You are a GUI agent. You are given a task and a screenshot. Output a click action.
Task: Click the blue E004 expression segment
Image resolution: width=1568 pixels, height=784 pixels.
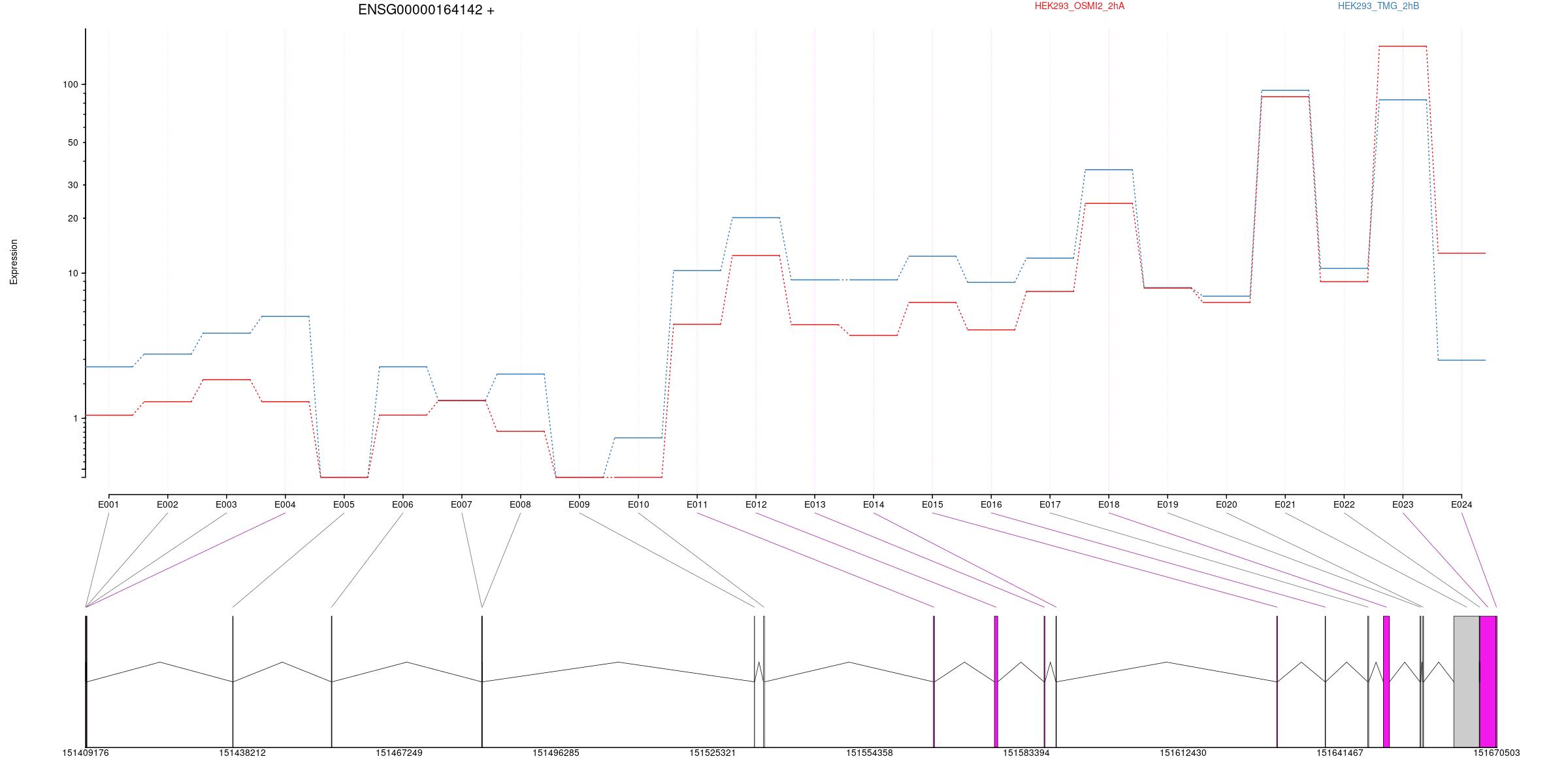[285, 316]
